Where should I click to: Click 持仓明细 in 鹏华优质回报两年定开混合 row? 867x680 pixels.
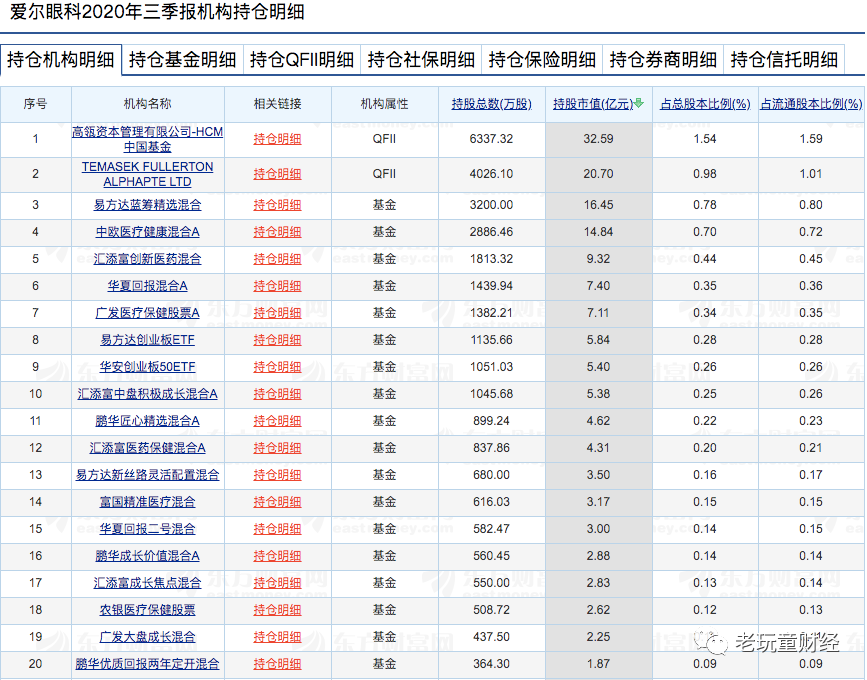[x=278, y=664]
